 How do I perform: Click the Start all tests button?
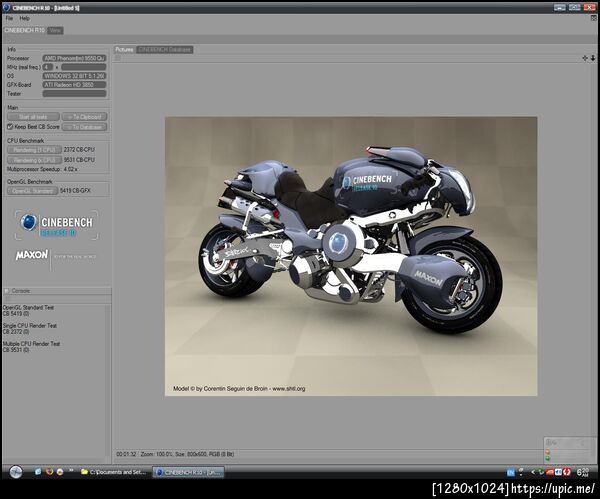(x=33, y=117)
